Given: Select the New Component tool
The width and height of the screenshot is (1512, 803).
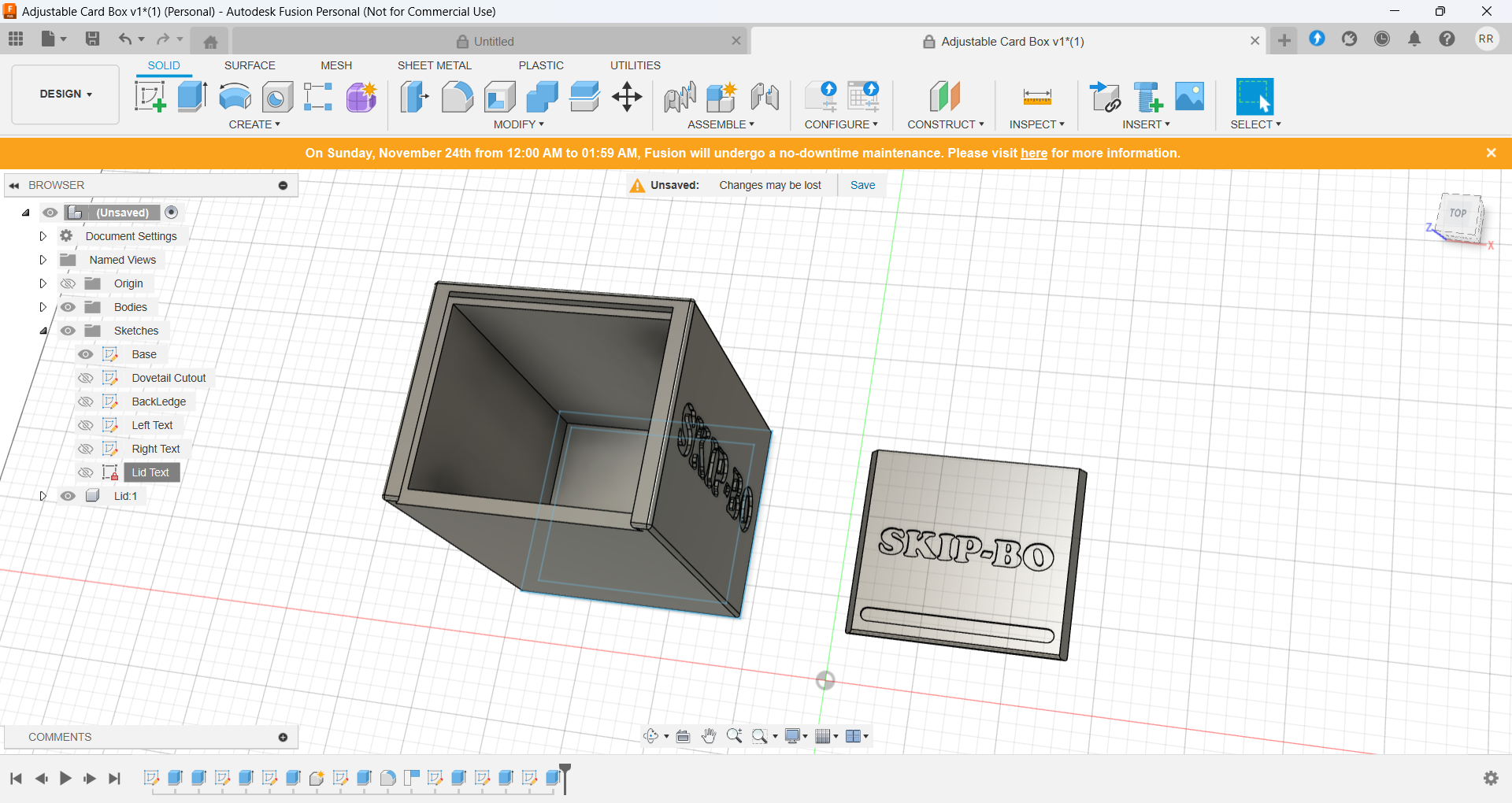Looking at the screenshot, I should click(721, 97).
